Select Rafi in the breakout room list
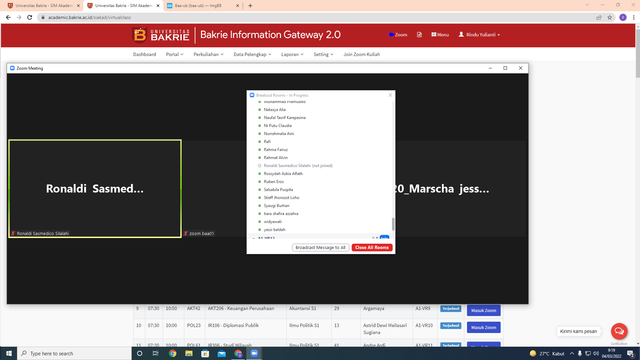Viewport: 640px width, 360px height. point(267,142)
